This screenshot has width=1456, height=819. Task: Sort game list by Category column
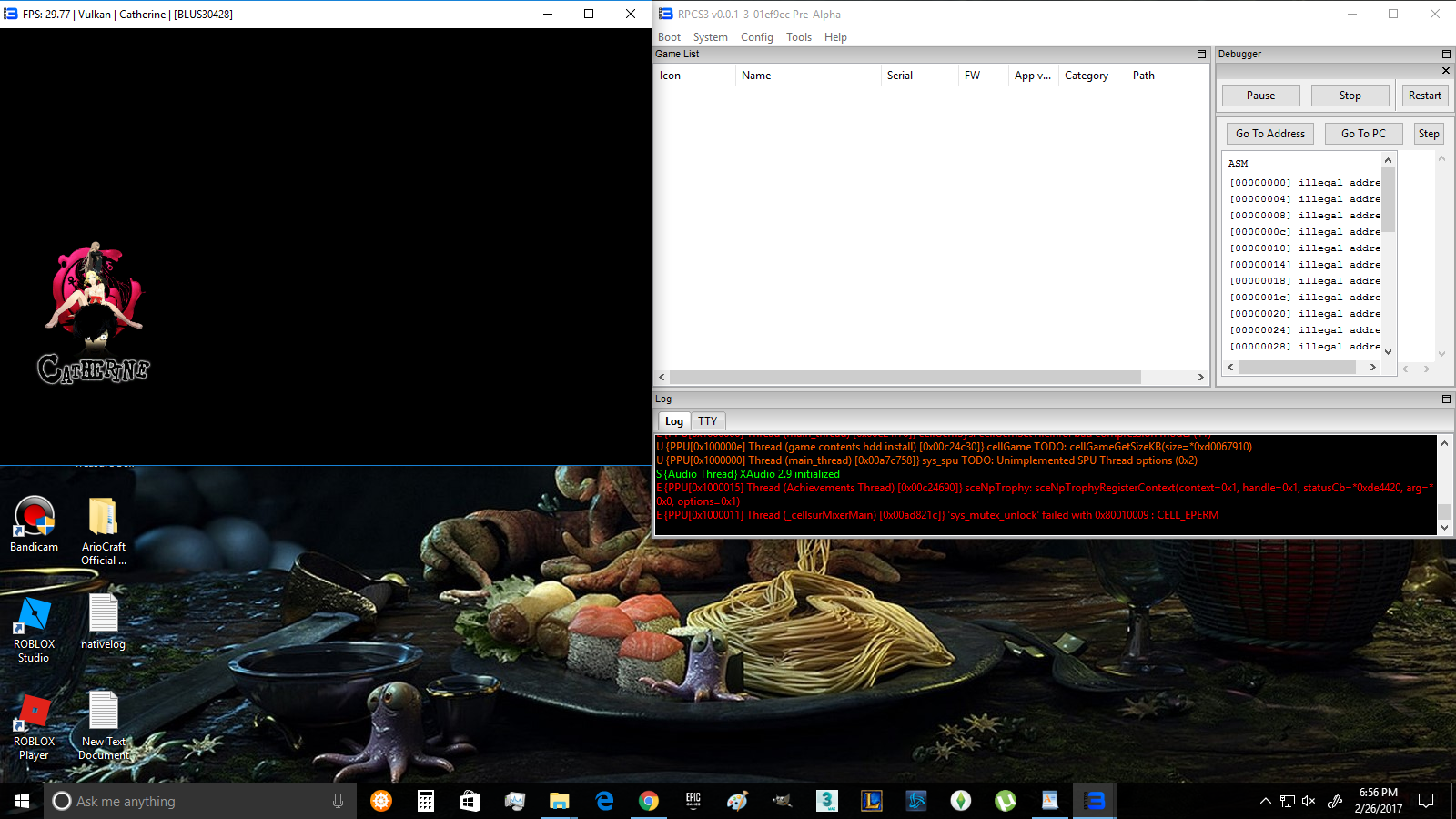tap(1092, 76)
